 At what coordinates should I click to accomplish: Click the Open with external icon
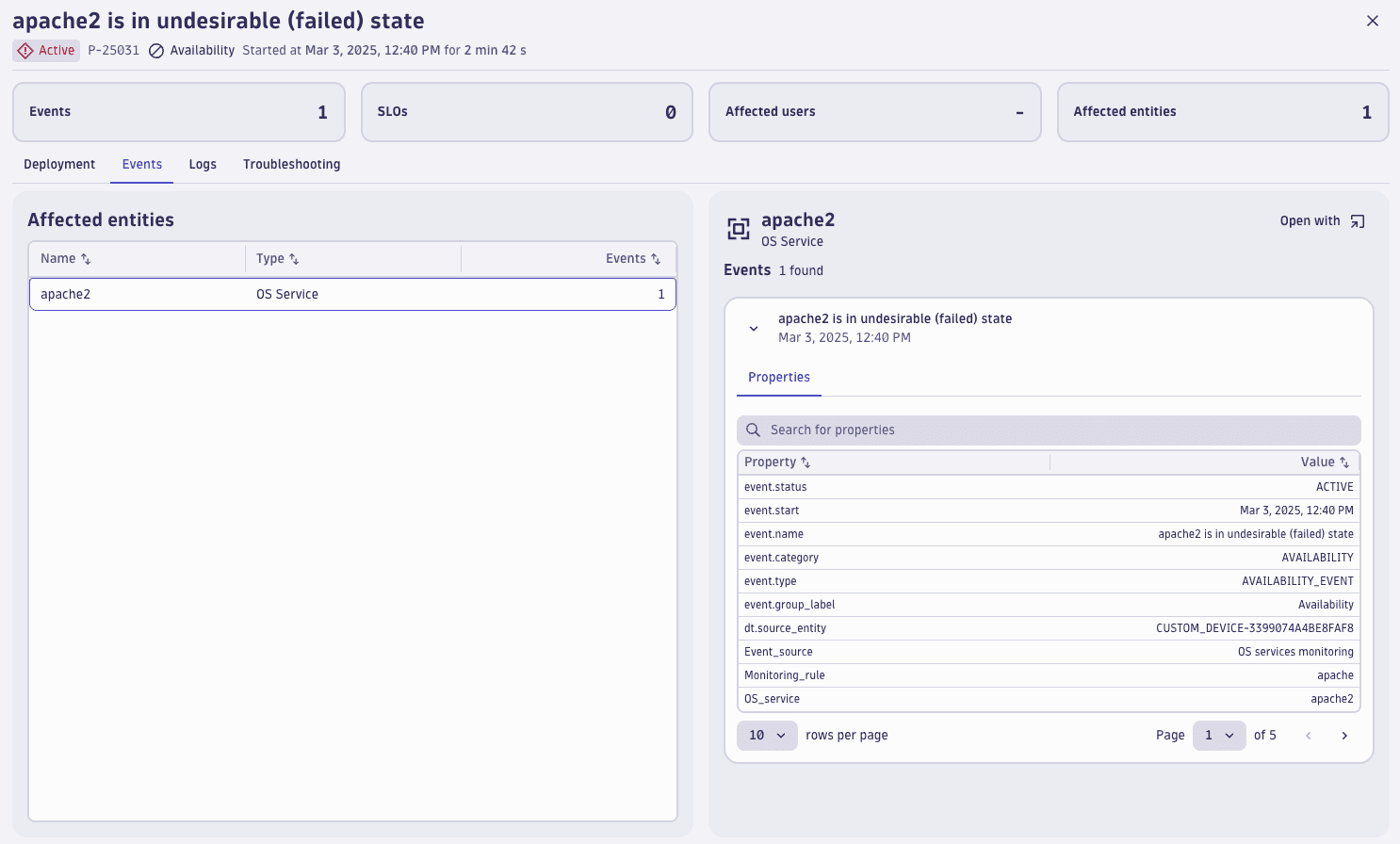1357,221
